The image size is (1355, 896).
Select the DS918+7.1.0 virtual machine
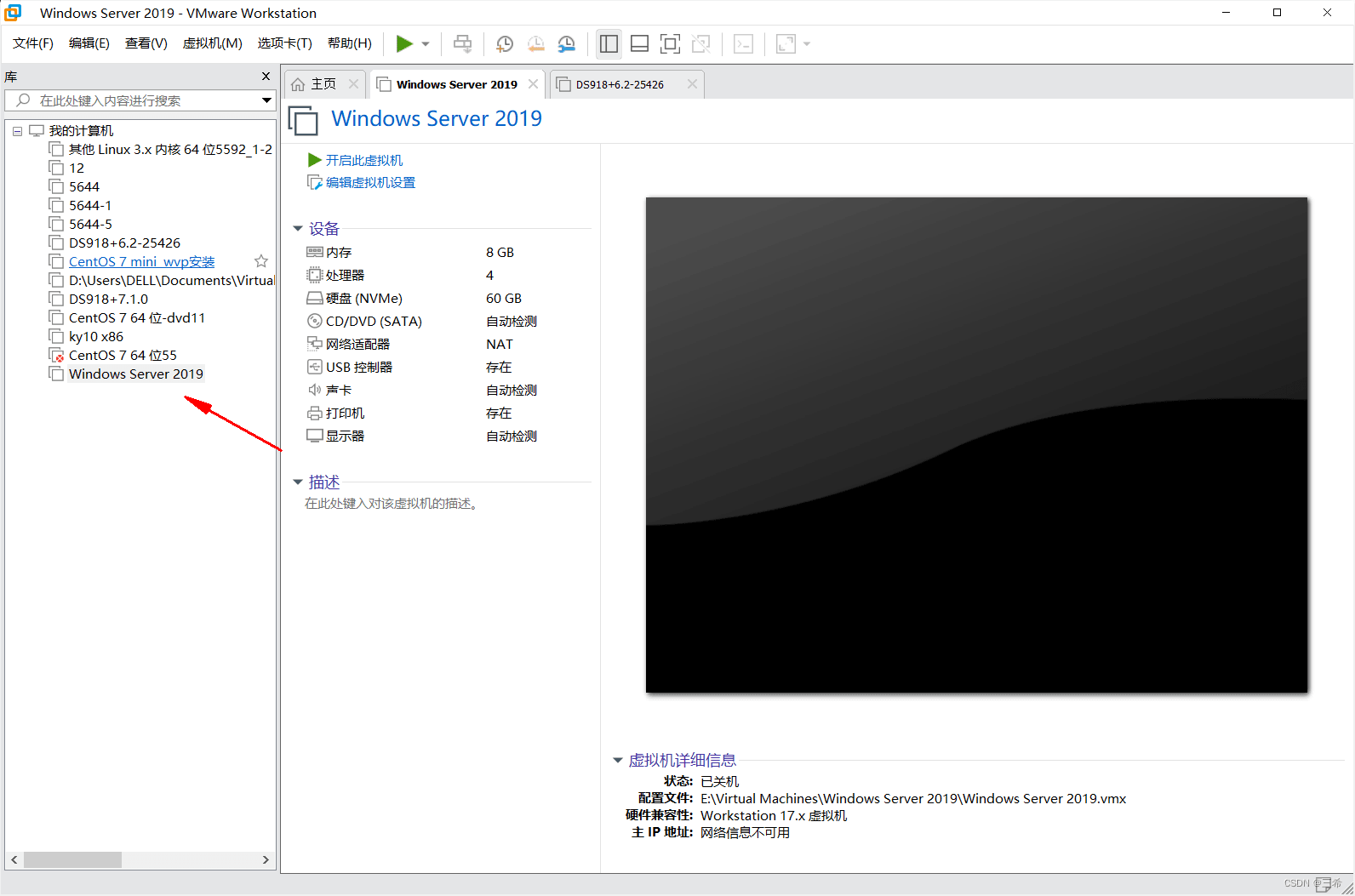coord(108,300)
